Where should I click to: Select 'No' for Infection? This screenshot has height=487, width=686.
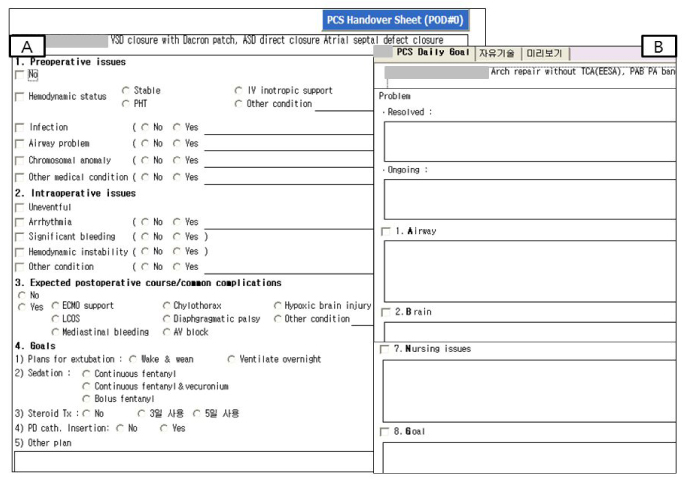pos(145,127)
